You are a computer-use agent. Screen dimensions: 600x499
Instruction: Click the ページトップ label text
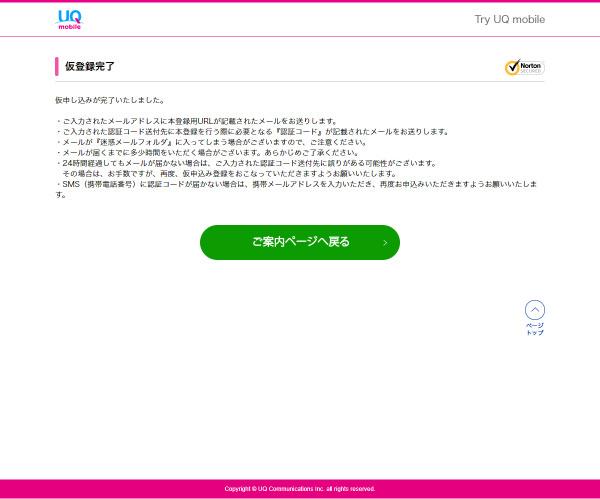pos(535,329)
